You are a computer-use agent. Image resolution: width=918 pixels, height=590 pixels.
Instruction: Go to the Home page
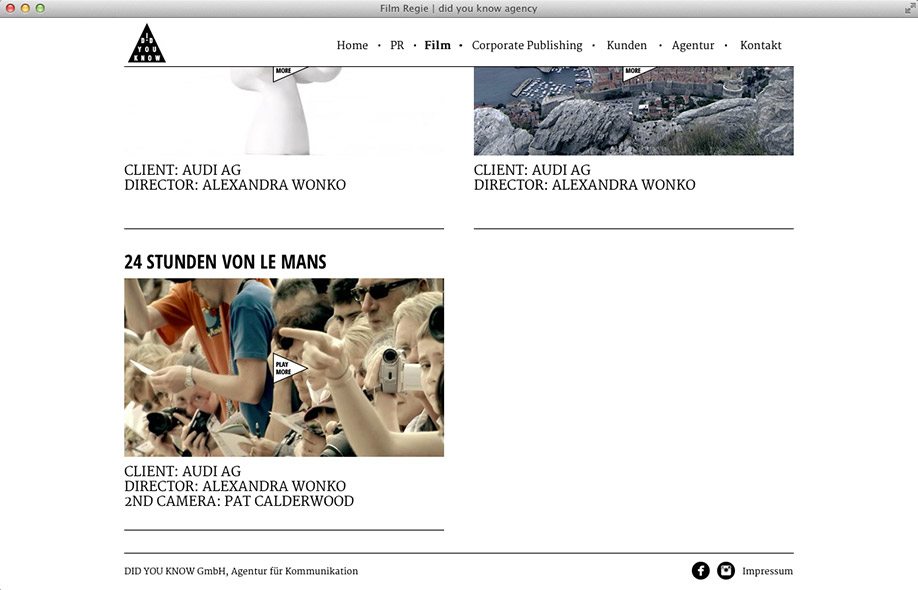tap(352, 45)
